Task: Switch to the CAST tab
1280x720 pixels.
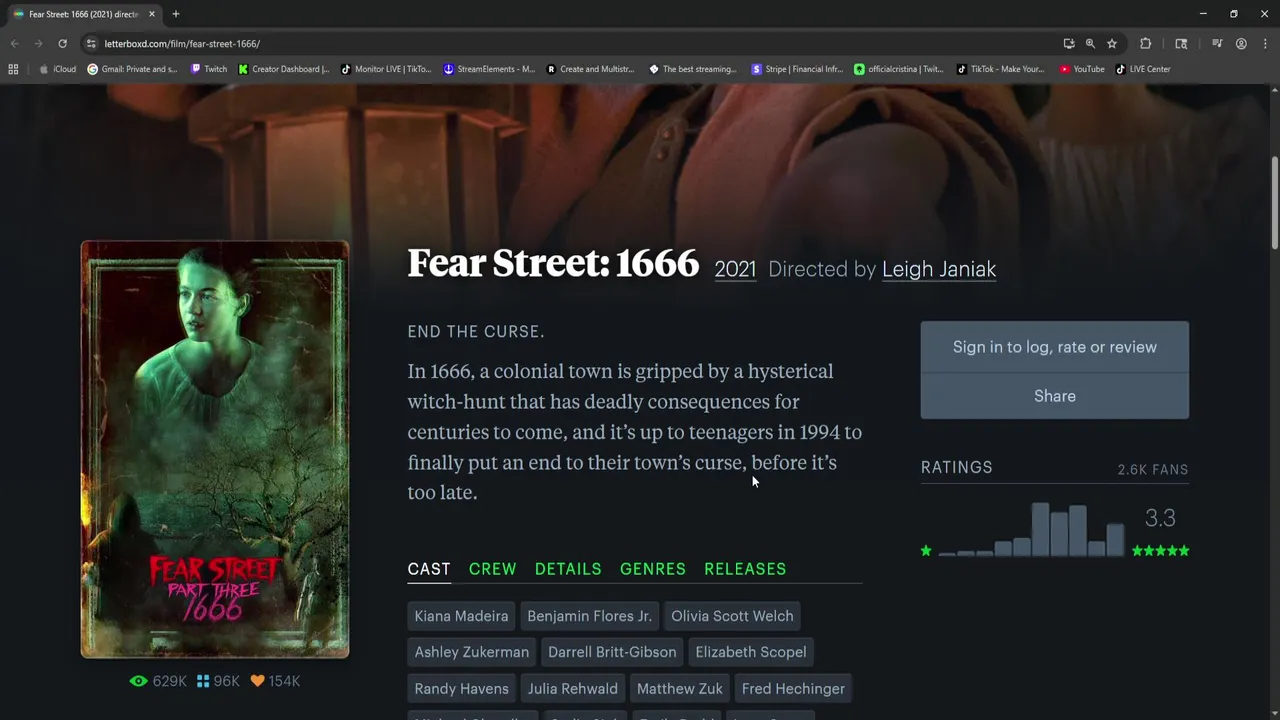Action: point(429,569)
